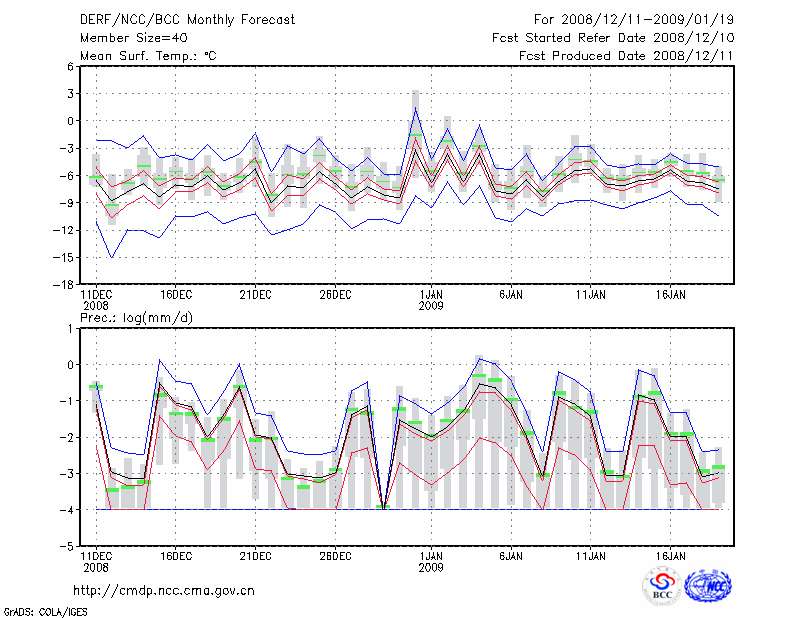
Task: Click 11JAN marker under temperature chart
Action: (x=591, y=294)
